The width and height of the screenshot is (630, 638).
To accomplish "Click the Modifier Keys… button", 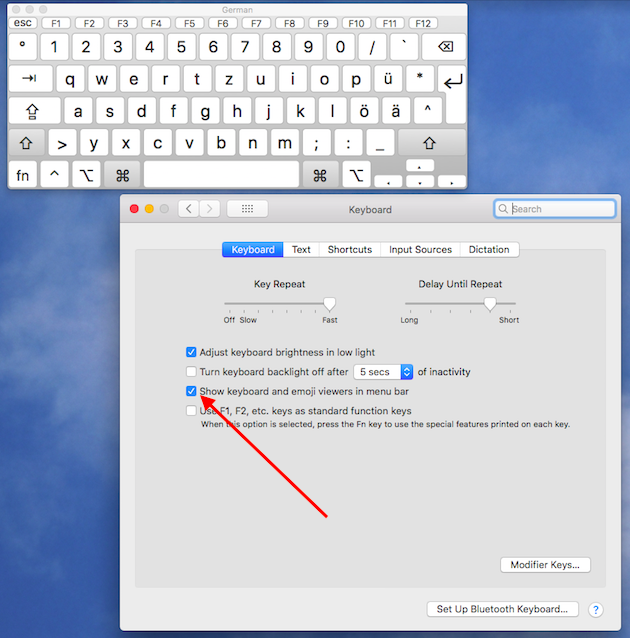I will 544,565.
